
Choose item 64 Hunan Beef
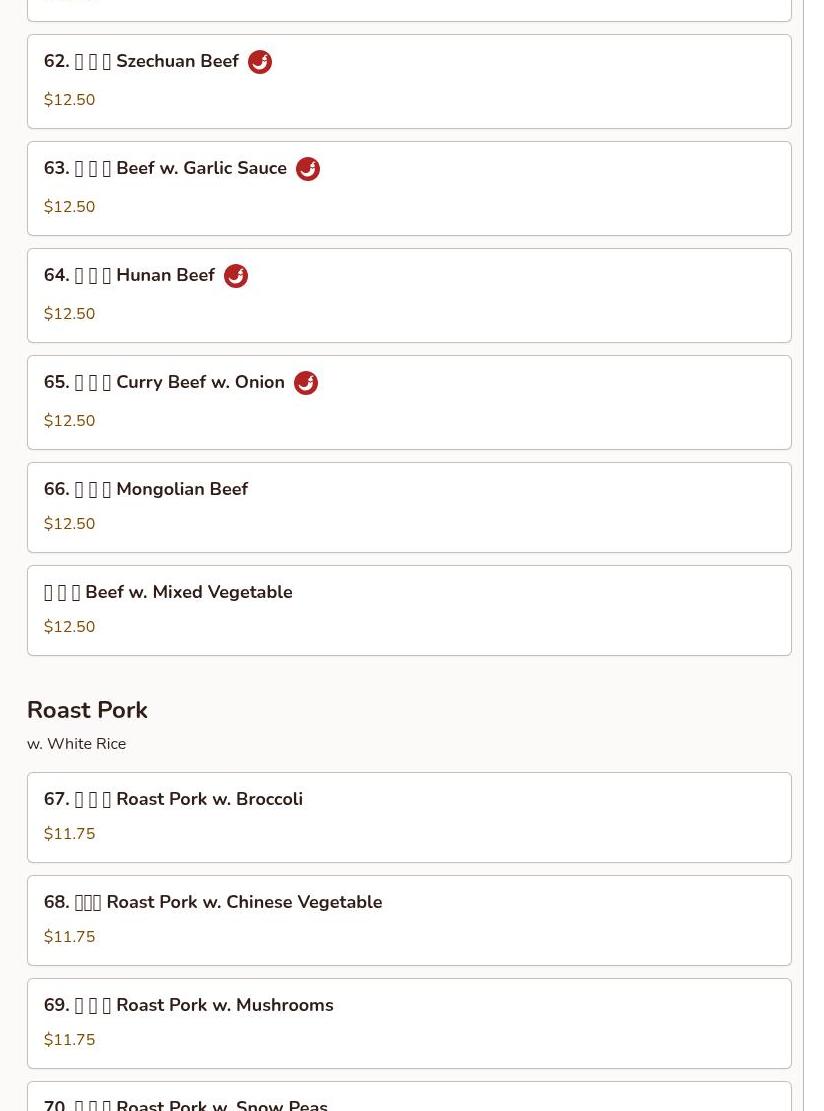coord(409,295)
